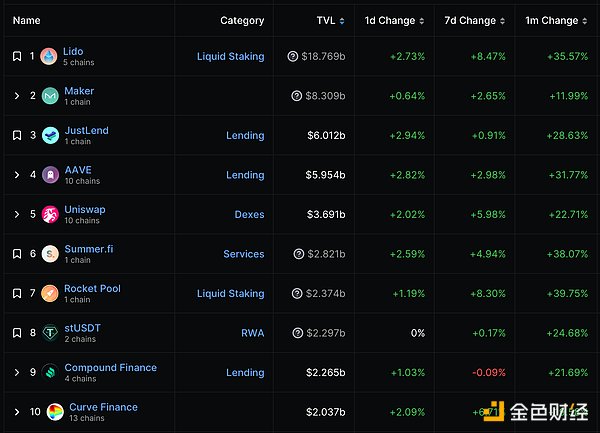This screenshot has width=600, height=433.
Task: Bookmark the stUSDT row
Action: tap(17, 333)
